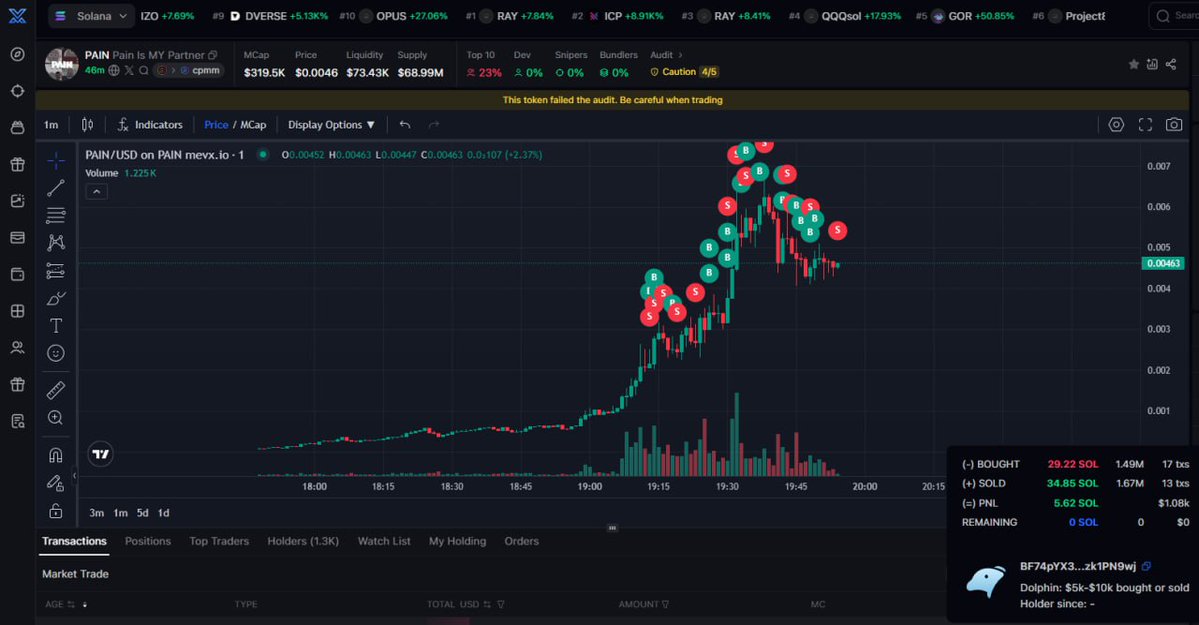Collapse the drawing toolbar side arrow

[74, 476]
